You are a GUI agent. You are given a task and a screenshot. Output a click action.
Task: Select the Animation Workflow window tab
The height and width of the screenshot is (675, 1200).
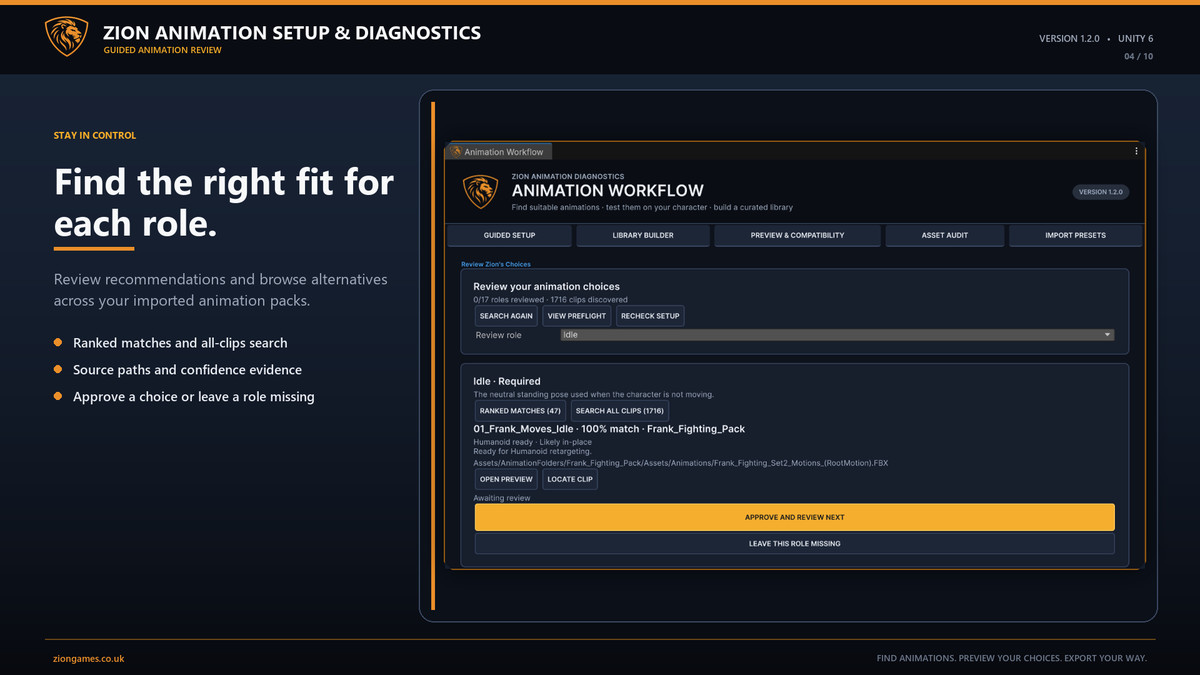[x=498, y=152]
